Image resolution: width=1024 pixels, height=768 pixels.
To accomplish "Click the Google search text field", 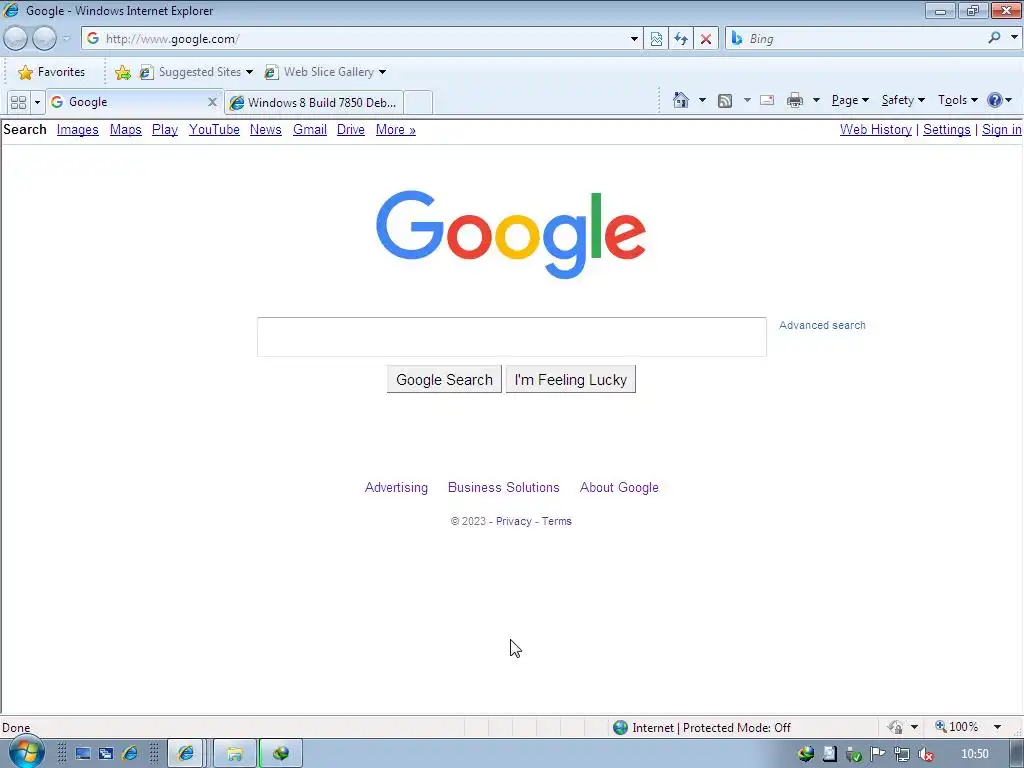I will point(511,337).
